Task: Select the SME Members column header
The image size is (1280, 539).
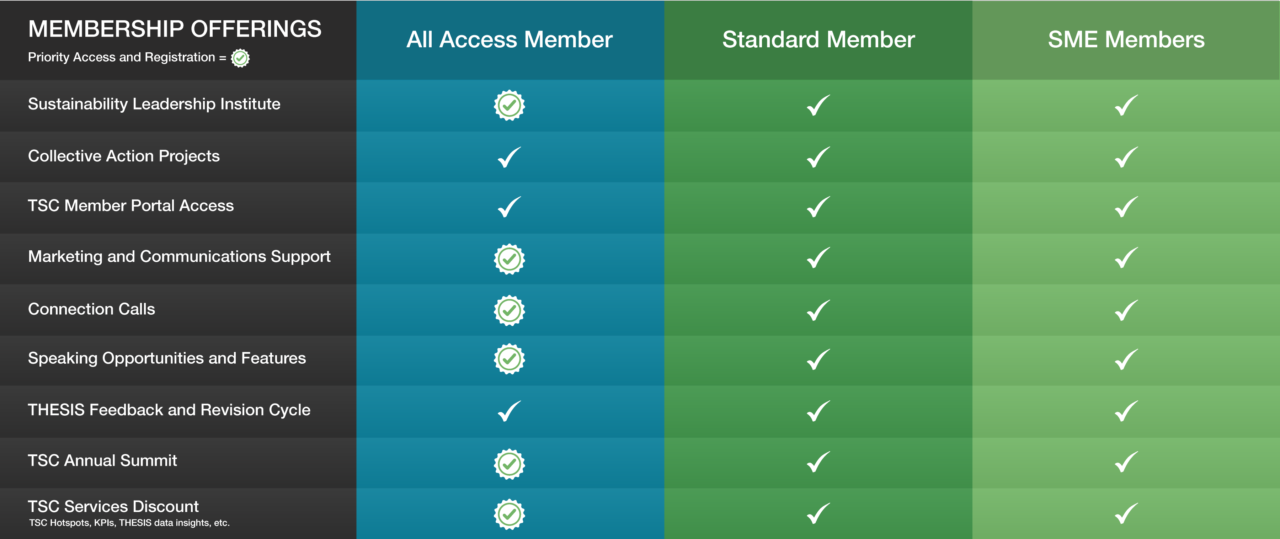Action: pyautogui.click(x=1126, y=40)
